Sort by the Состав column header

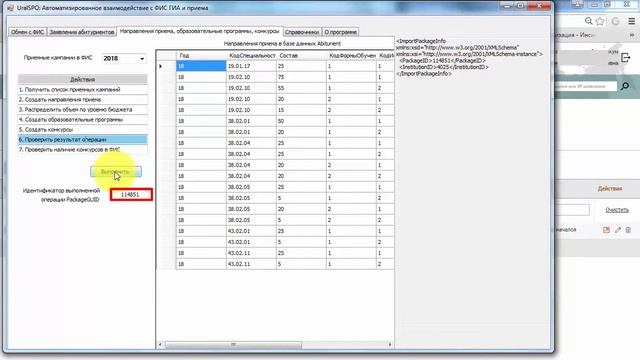pyautogui.click(x=301, y=55)
